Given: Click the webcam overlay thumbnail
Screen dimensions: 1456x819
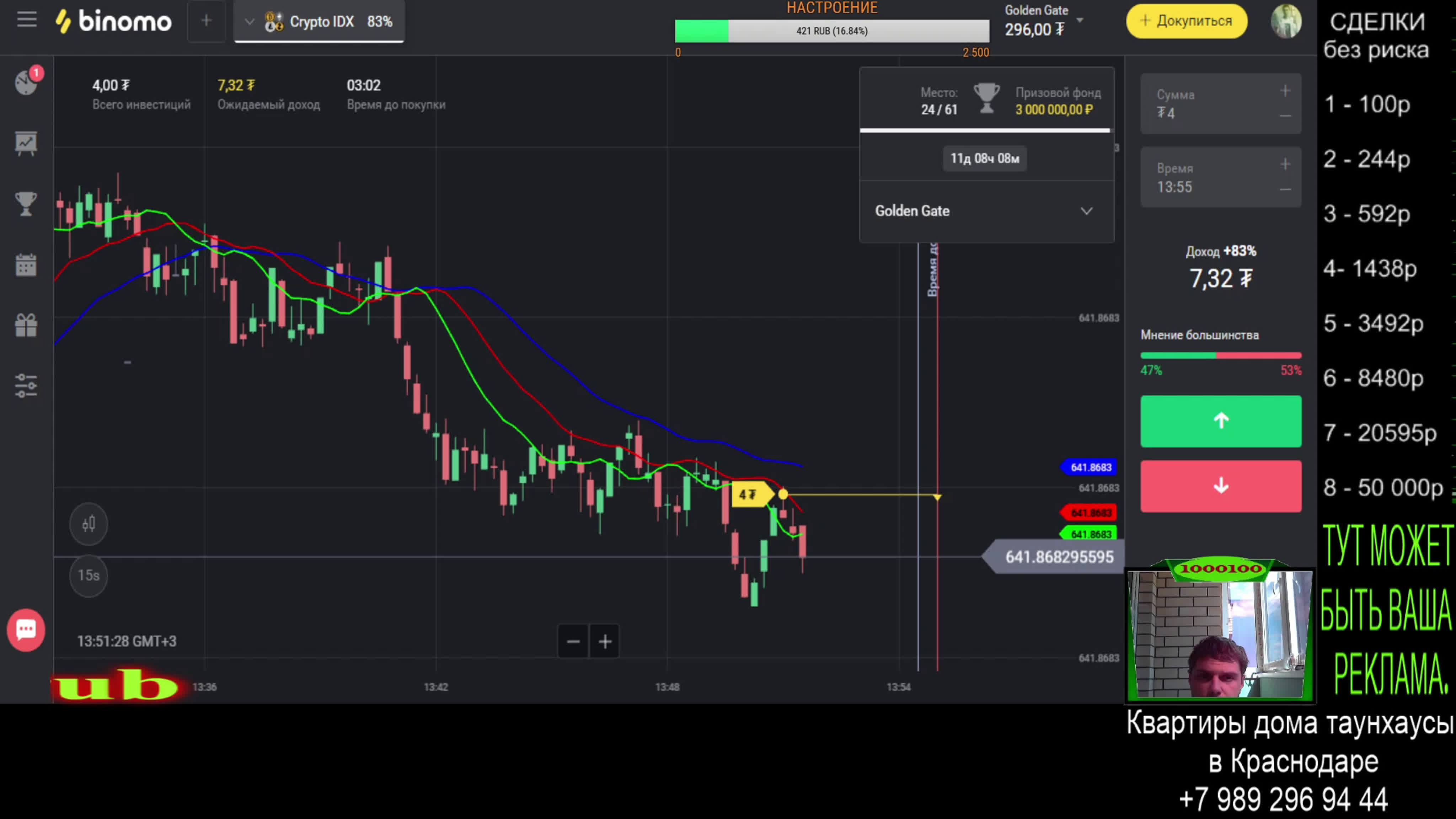Looking at the screenshot, I should [x=1220, y=634].
